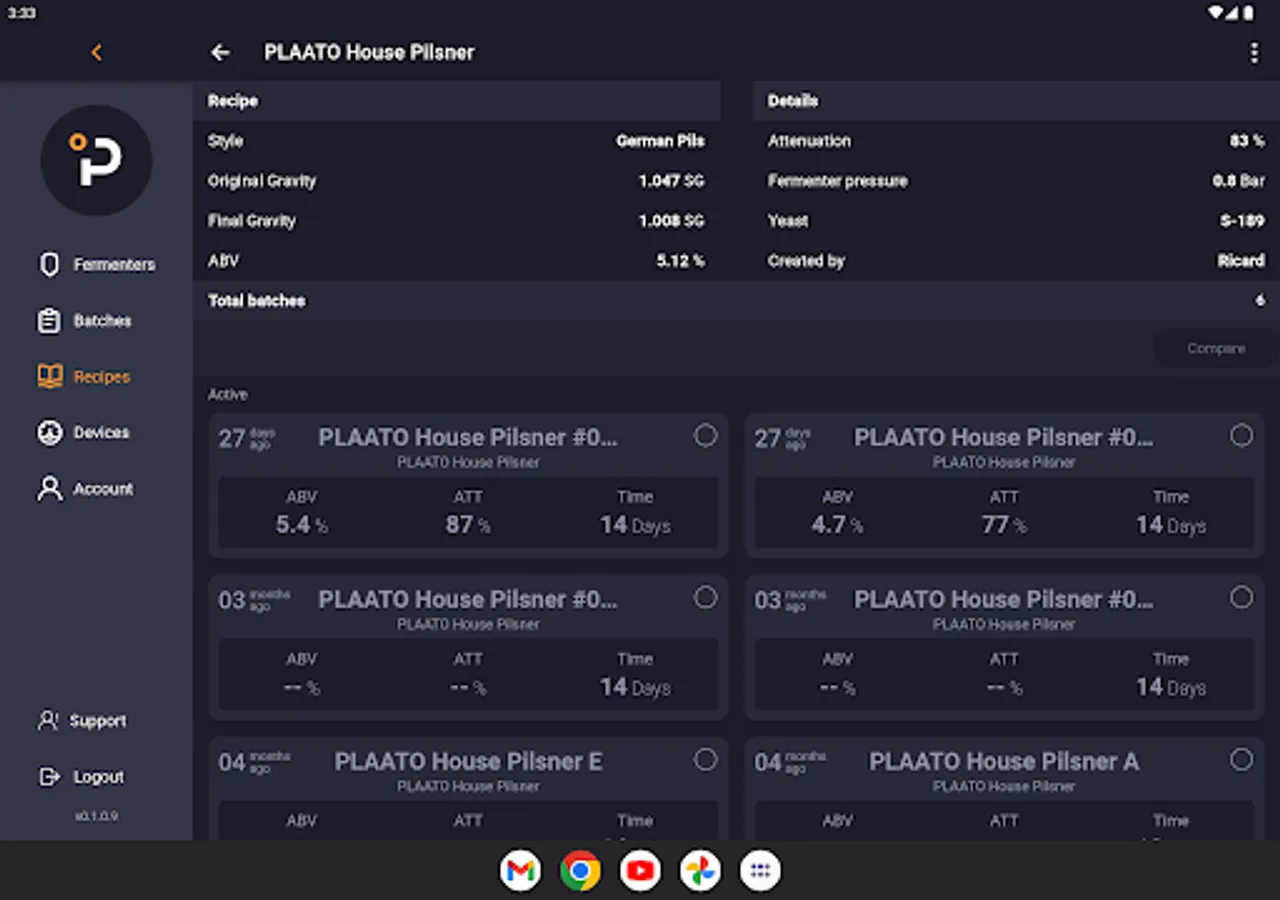Open batch card with 77 % attenuation
The width and height of the screenshot is (1280, 900).
[x=1004, y=485]
